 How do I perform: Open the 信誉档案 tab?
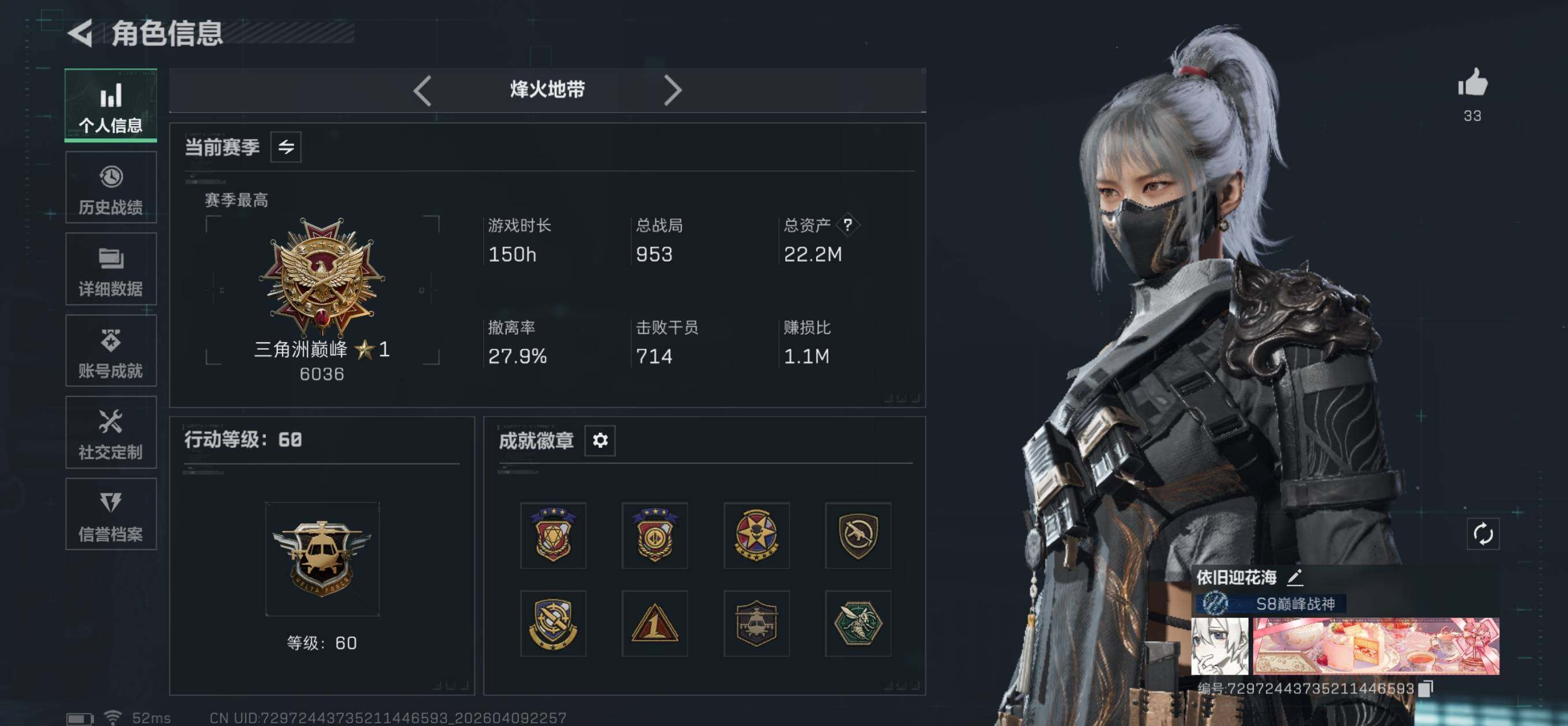click(x=111, y=513)
